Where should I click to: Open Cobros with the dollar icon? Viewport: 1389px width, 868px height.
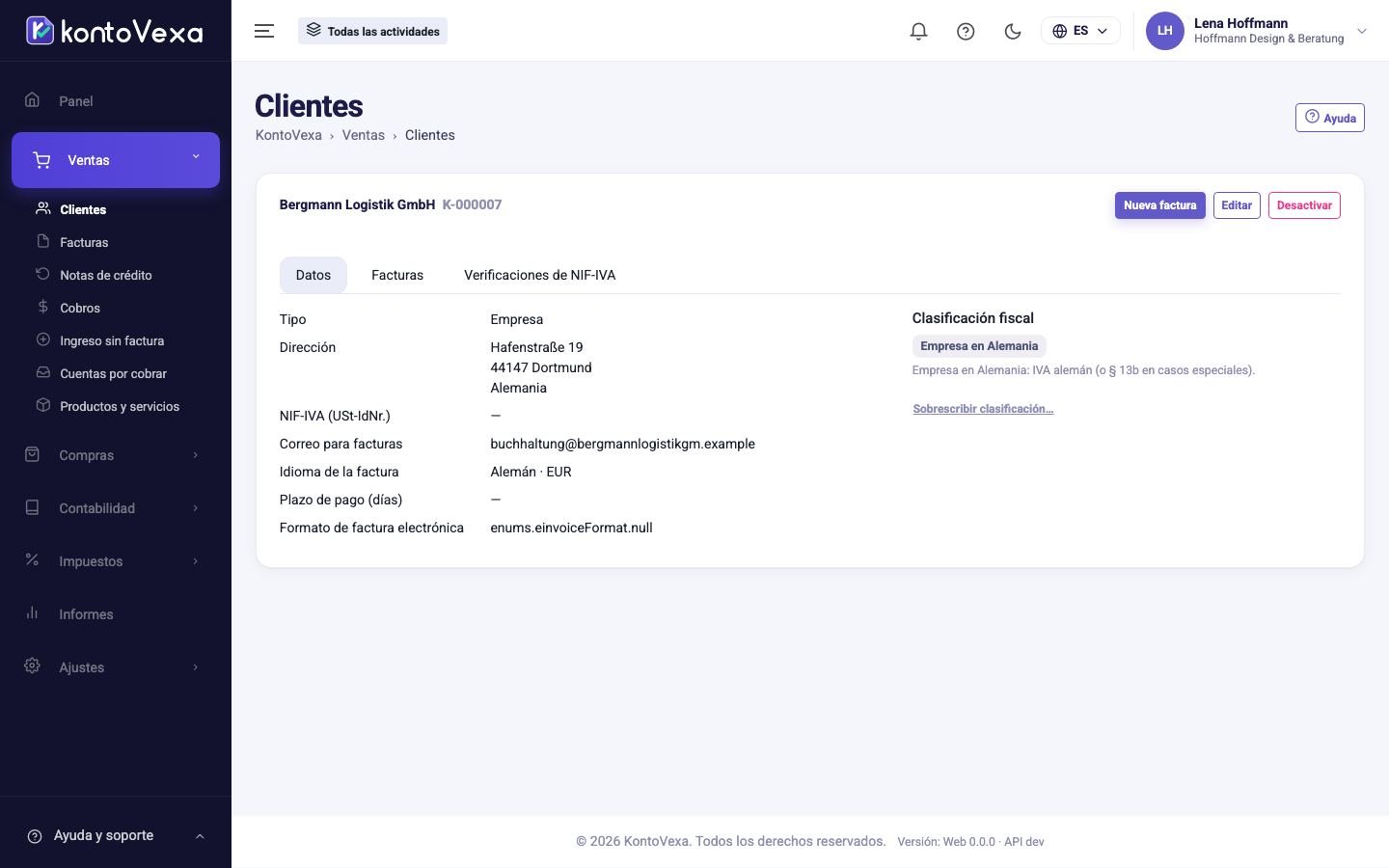pos(42,307)
